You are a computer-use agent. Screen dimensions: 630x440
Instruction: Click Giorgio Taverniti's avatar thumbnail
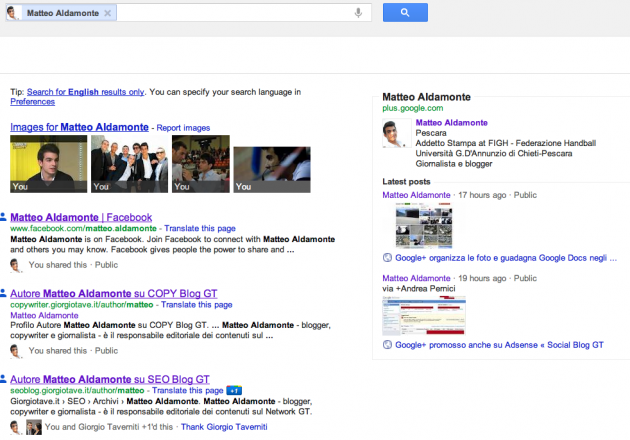[34, 427]
